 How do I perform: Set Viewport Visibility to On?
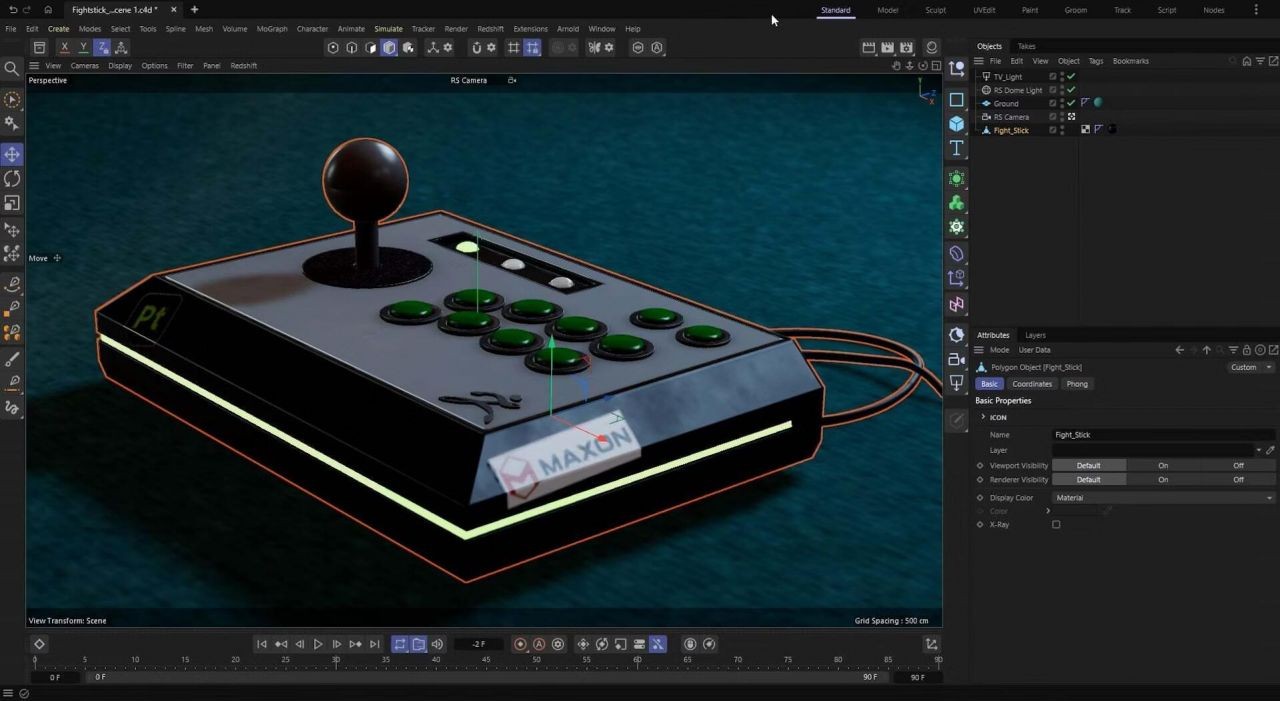click(x=1163, y=465)
